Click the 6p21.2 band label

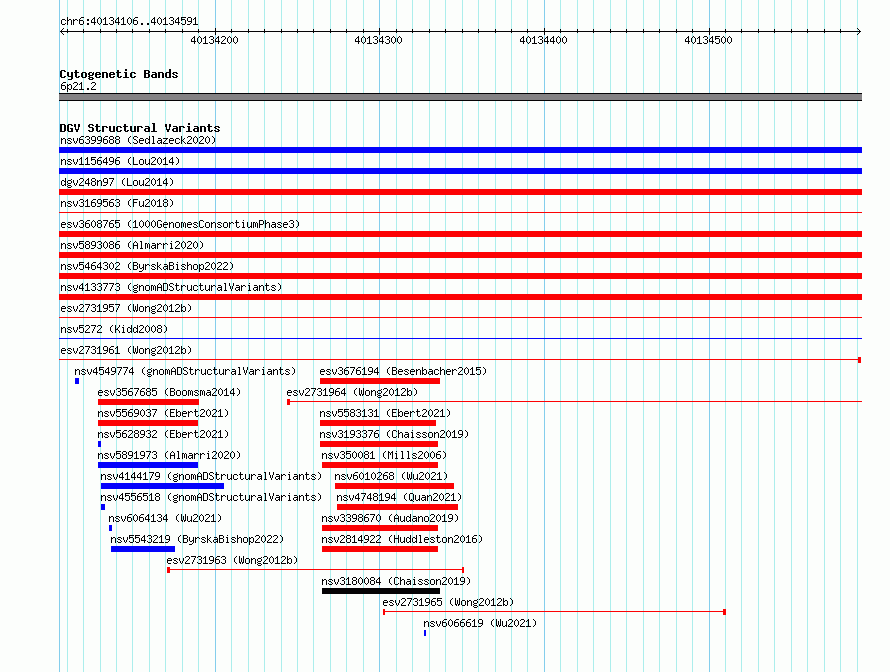78,86
